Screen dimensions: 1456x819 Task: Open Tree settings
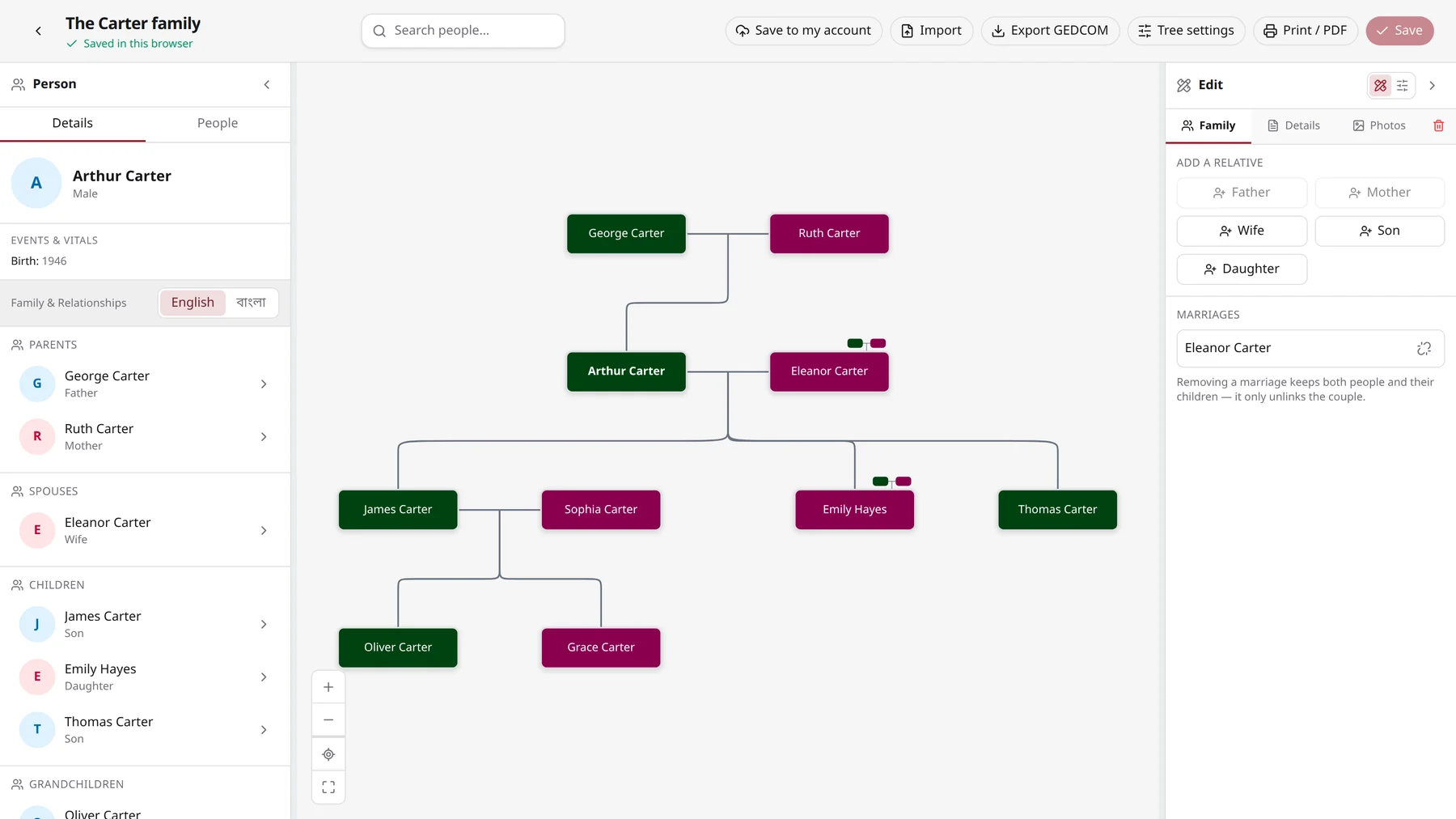[x=1186, y=31]
